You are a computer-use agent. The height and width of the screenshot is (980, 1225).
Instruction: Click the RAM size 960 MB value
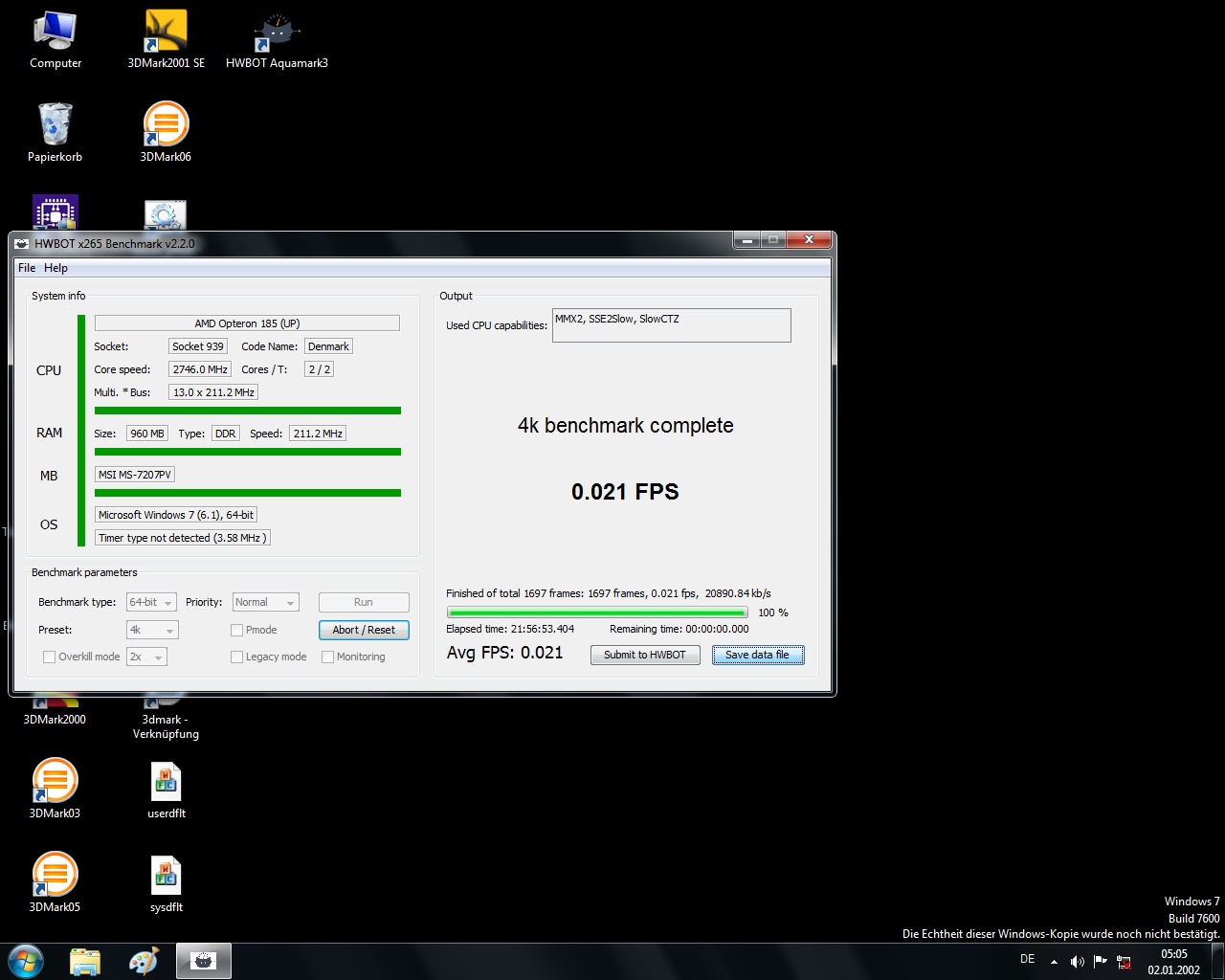[147, 434]
